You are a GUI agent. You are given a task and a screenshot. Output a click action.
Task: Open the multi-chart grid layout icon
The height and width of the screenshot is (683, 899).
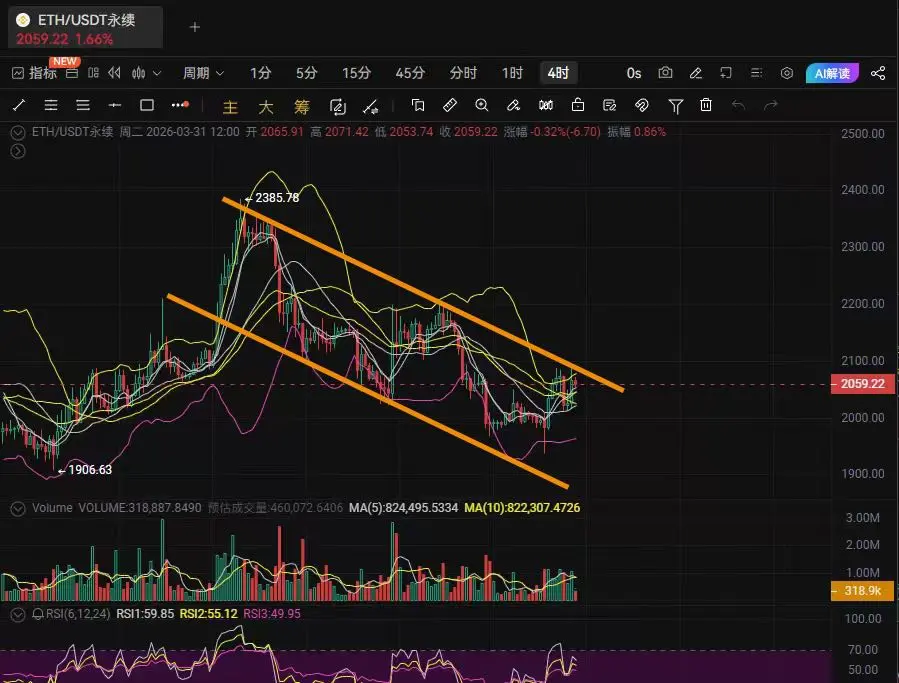coord(93,73)
